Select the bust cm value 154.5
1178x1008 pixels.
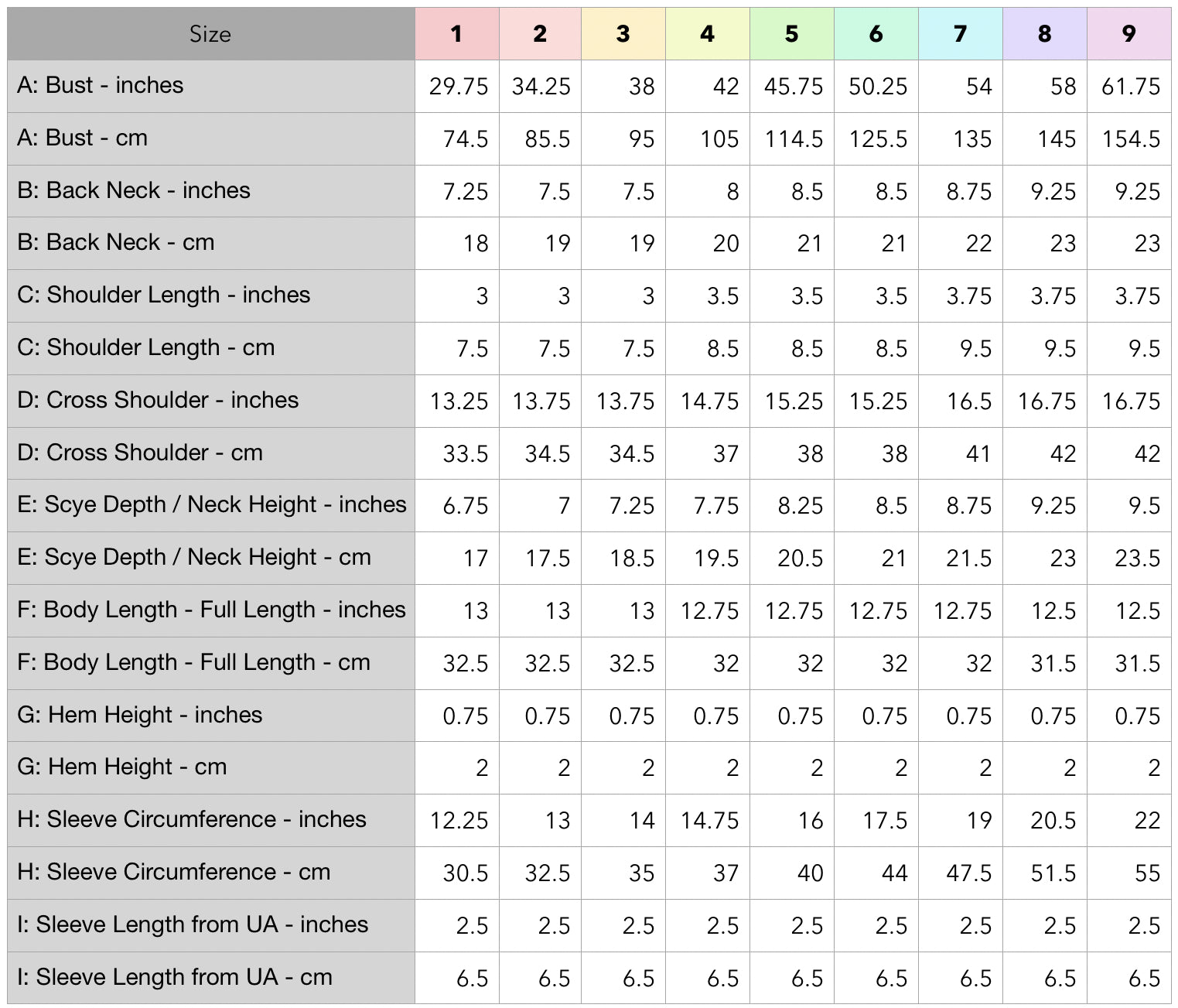(1131, 139)
